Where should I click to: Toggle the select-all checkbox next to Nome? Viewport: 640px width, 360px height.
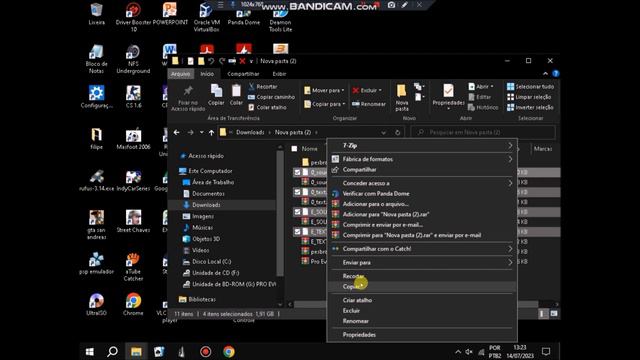tap(294, 149)
